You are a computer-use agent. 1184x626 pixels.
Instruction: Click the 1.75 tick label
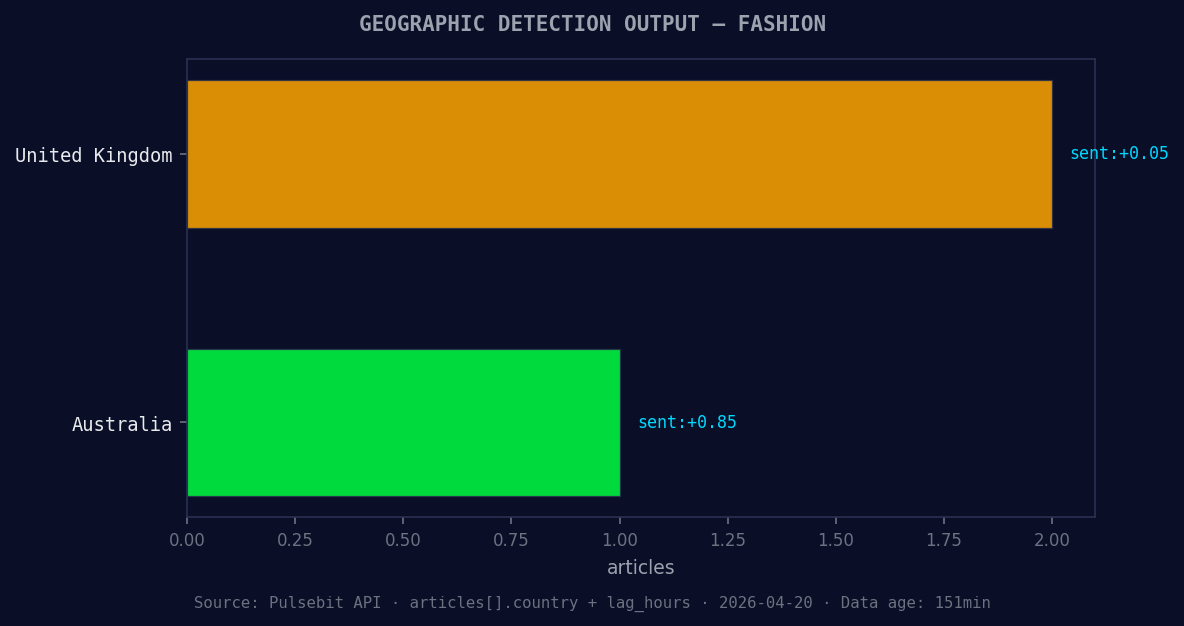click(x=944, y=539)
